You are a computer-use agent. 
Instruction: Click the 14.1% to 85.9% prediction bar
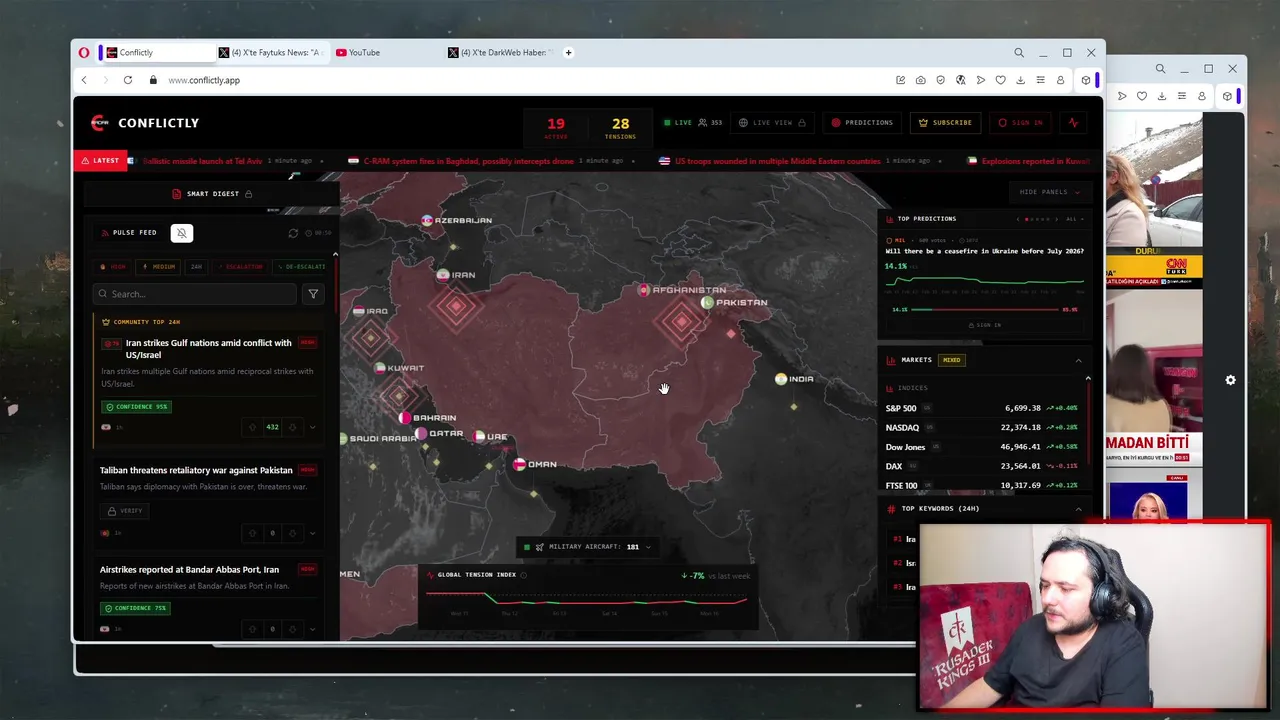pyautogui.click(x=985, y=310)
